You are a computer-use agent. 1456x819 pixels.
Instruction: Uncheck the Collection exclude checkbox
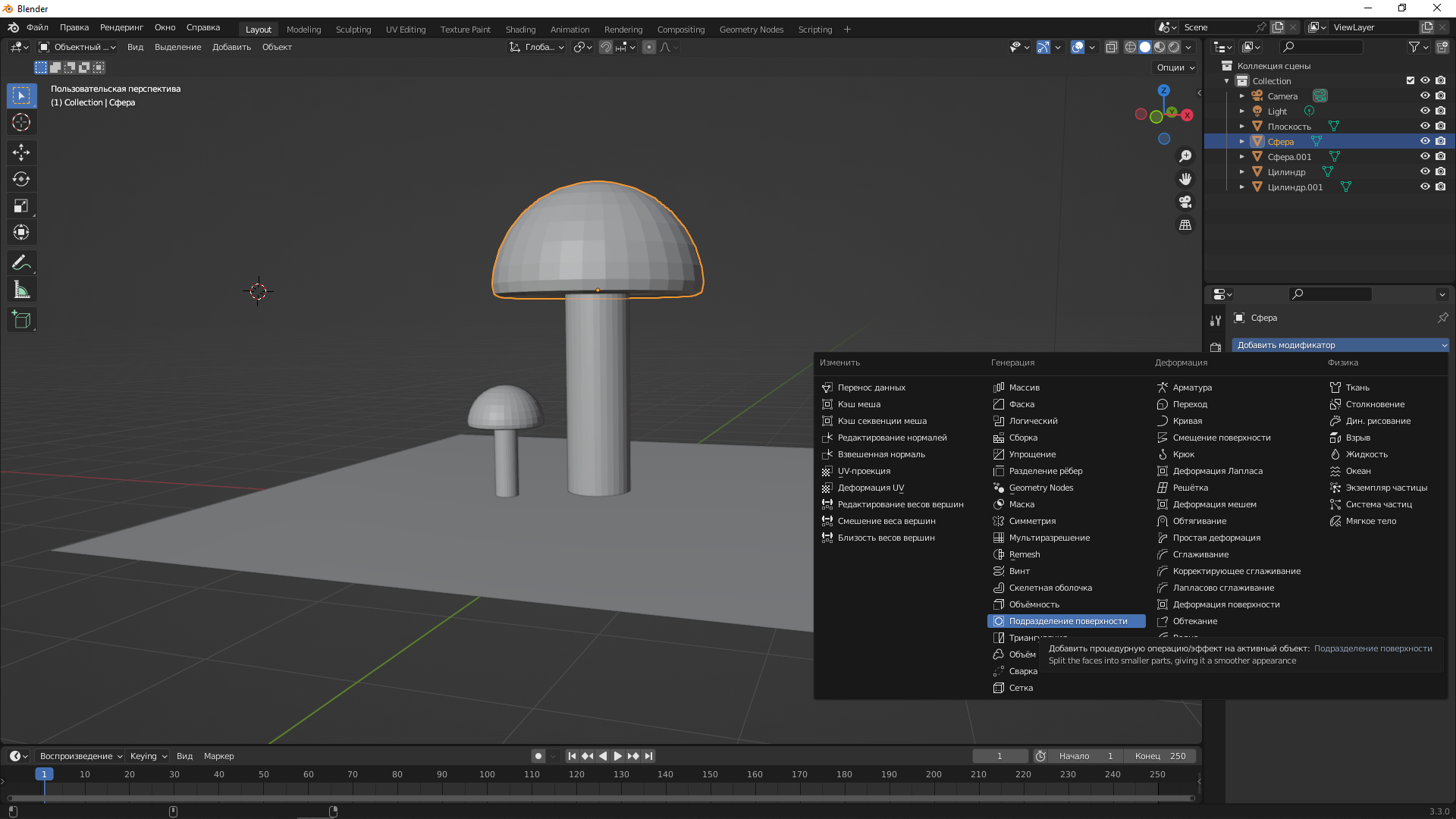click(x=1410, y=80)
